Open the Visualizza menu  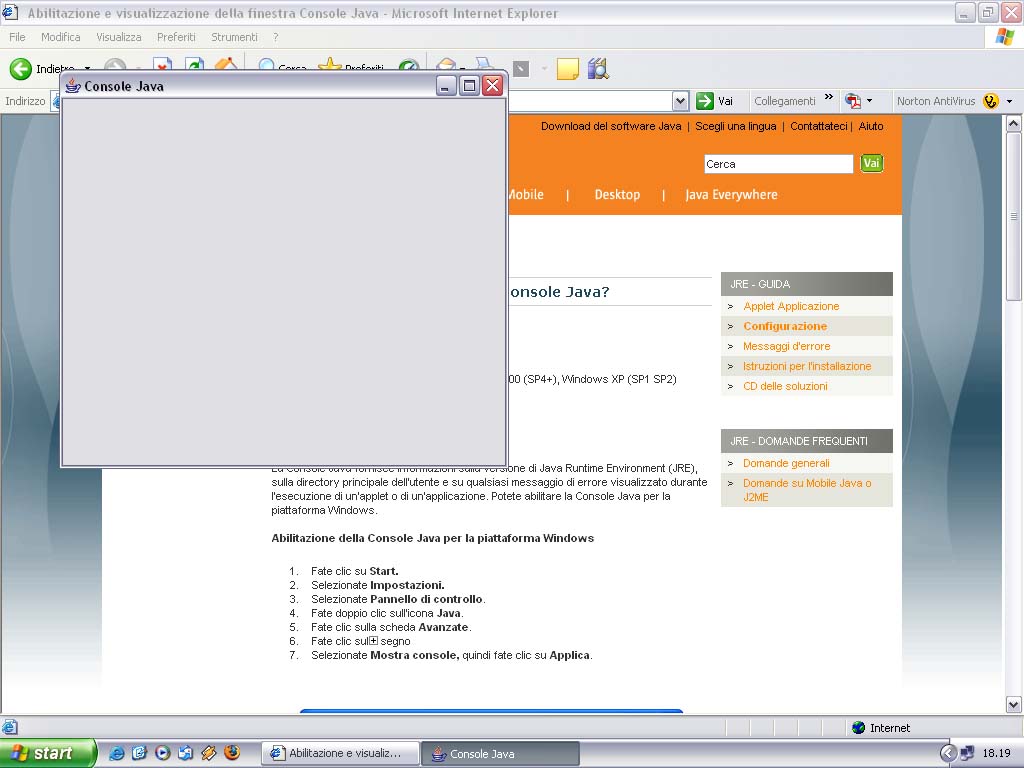pyautogui.click(x=119, y=37)
